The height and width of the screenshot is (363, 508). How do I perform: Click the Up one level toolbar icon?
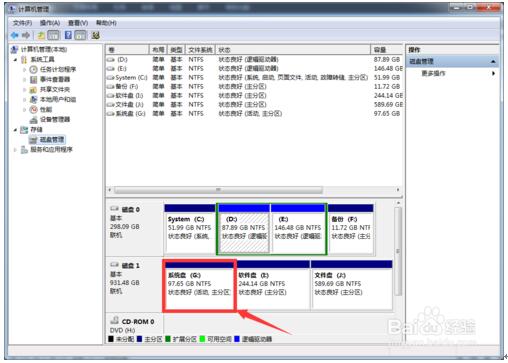point(41,35)
